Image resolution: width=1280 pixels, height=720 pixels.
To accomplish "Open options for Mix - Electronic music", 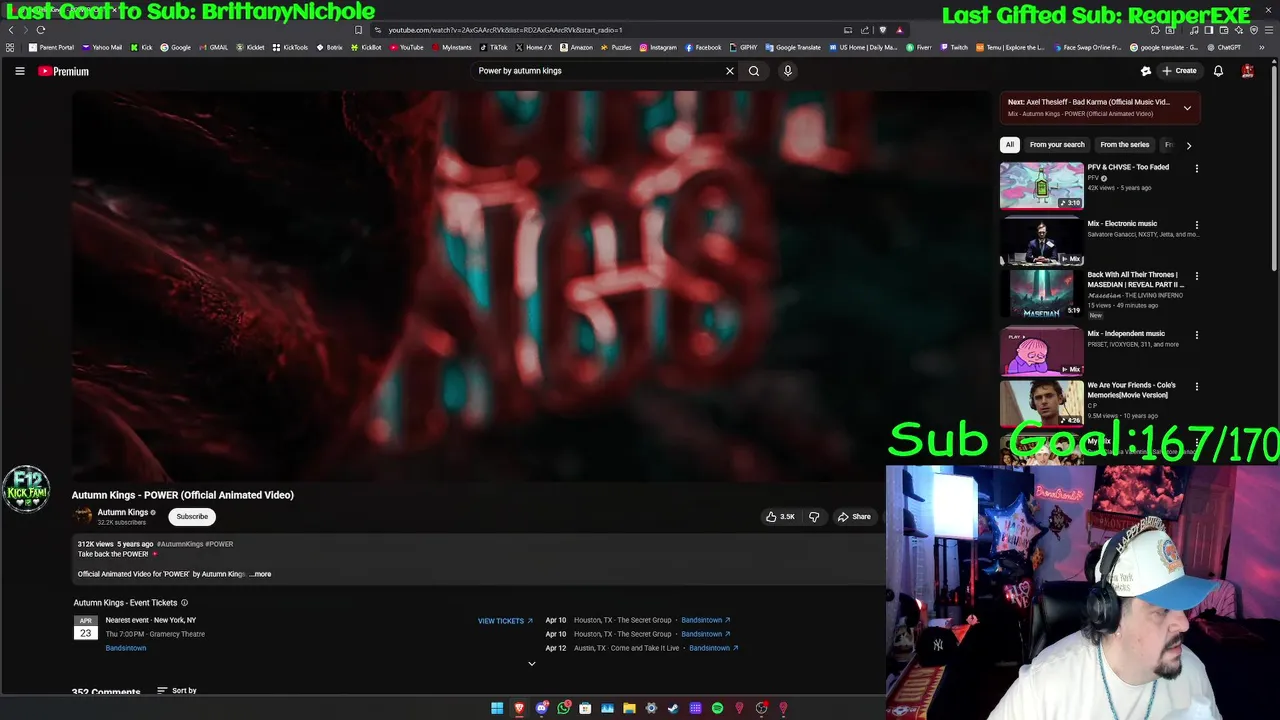I will (1196, 225).
